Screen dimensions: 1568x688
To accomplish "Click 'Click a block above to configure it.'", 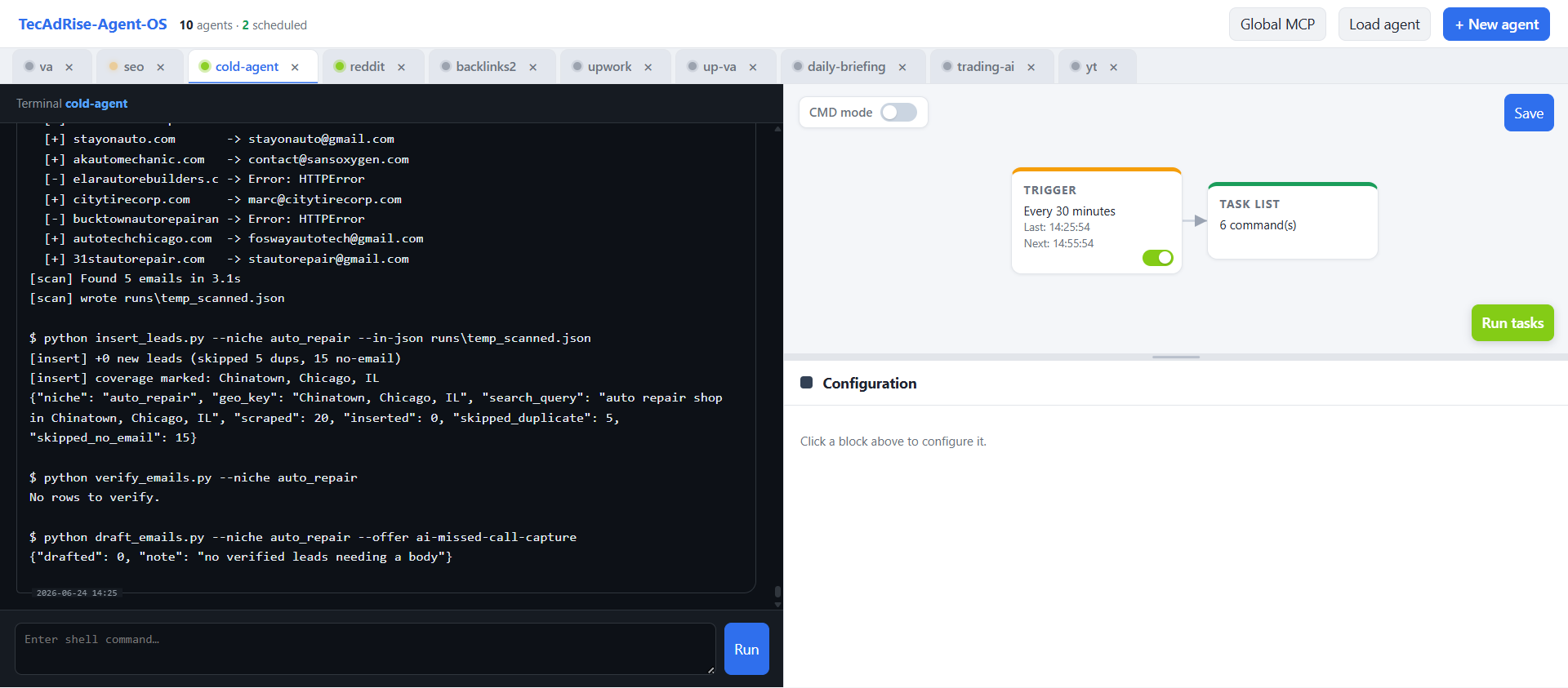I will pyautogui.click(x=893, y=442).
